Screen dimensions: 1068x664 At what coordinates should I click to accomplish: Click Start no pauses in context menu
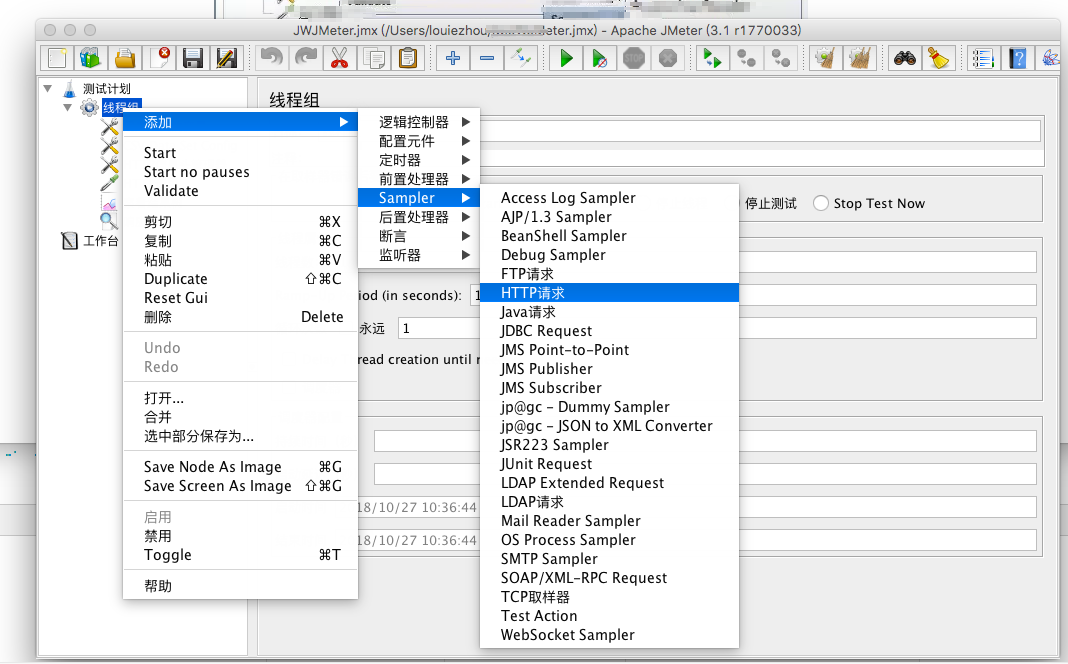tap(240, 172)
